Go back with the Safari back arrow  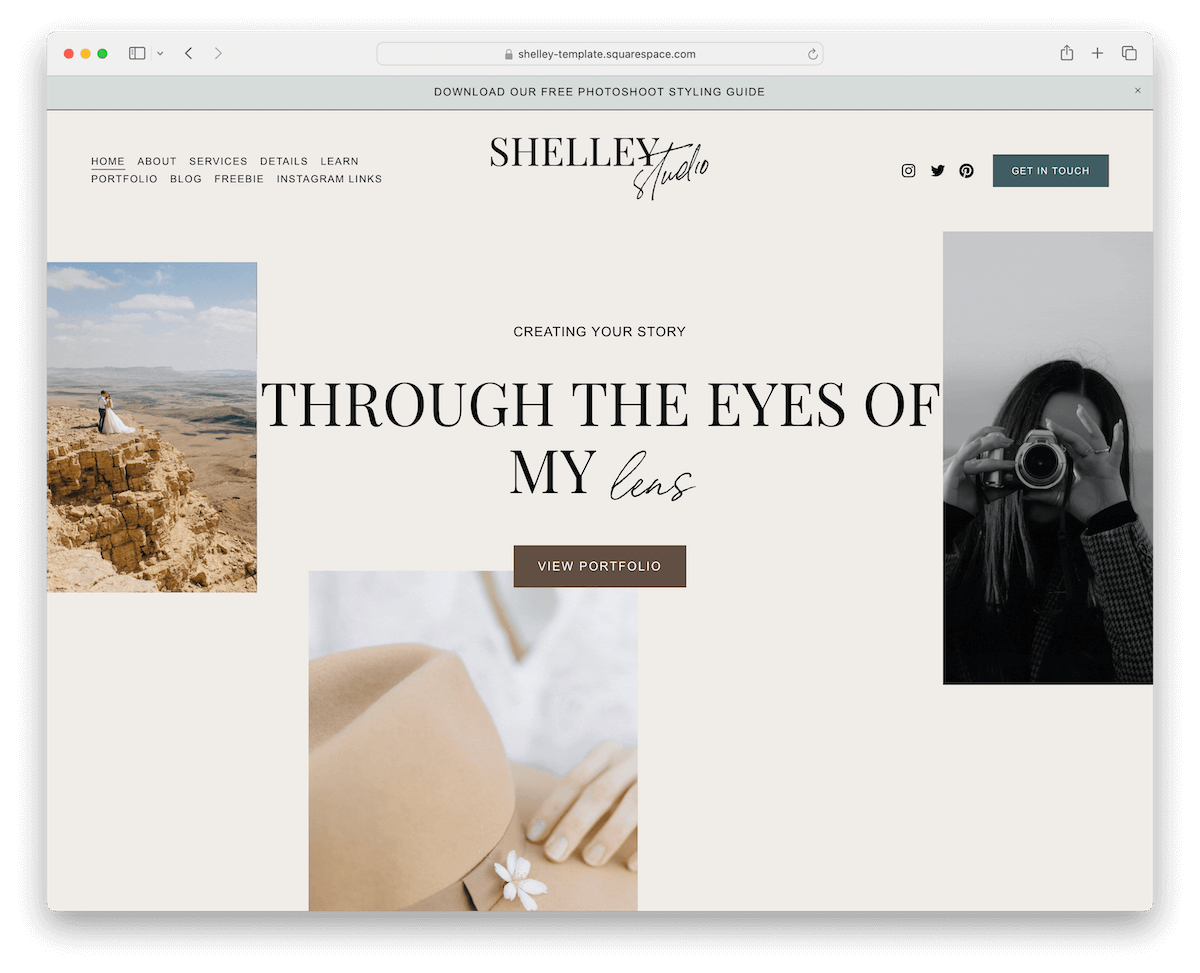pyautogui.click(x=188, y=53)
